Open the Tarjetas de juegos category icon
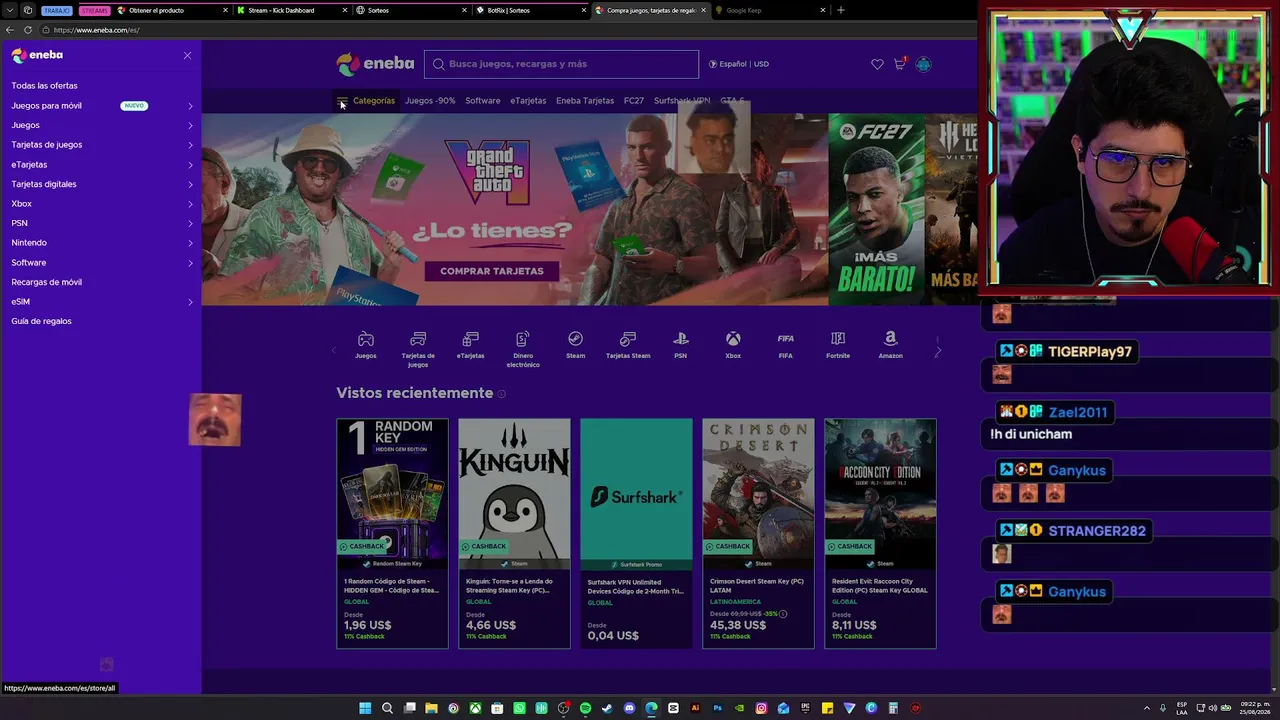Image resolution: width=1280 pixels, height=720 pixels. coord(418,349)
